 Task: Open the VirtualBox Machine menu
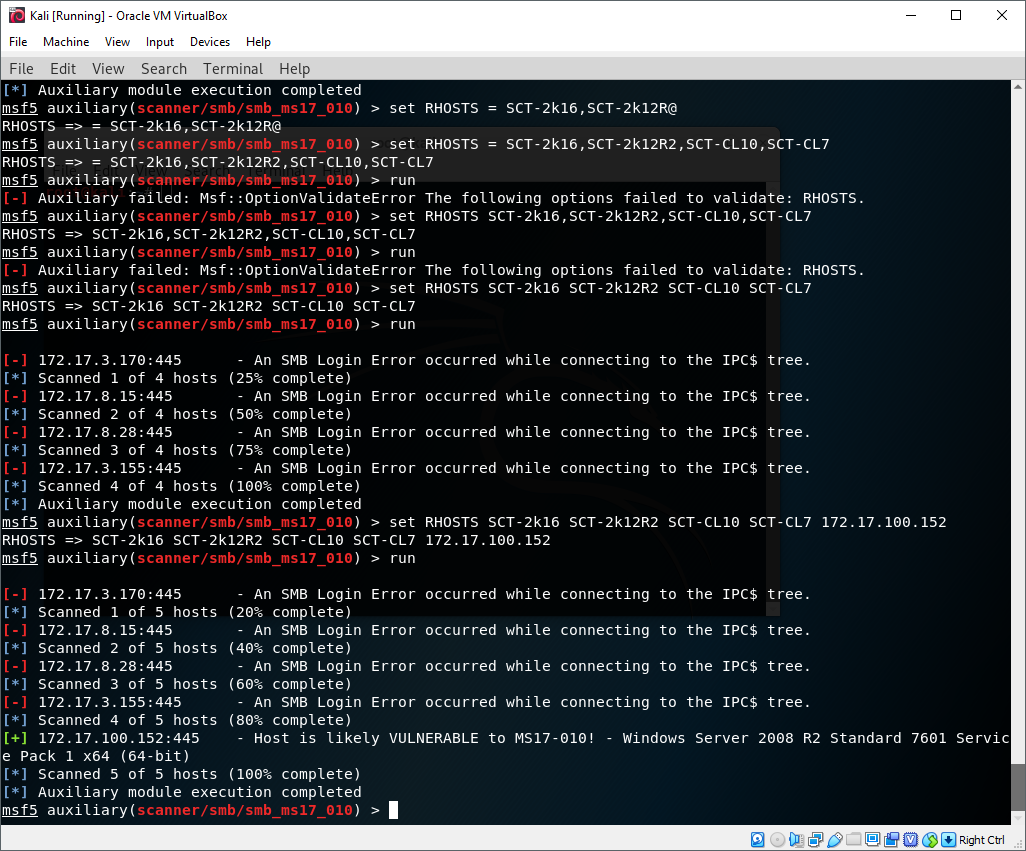[x=66, y=42]
